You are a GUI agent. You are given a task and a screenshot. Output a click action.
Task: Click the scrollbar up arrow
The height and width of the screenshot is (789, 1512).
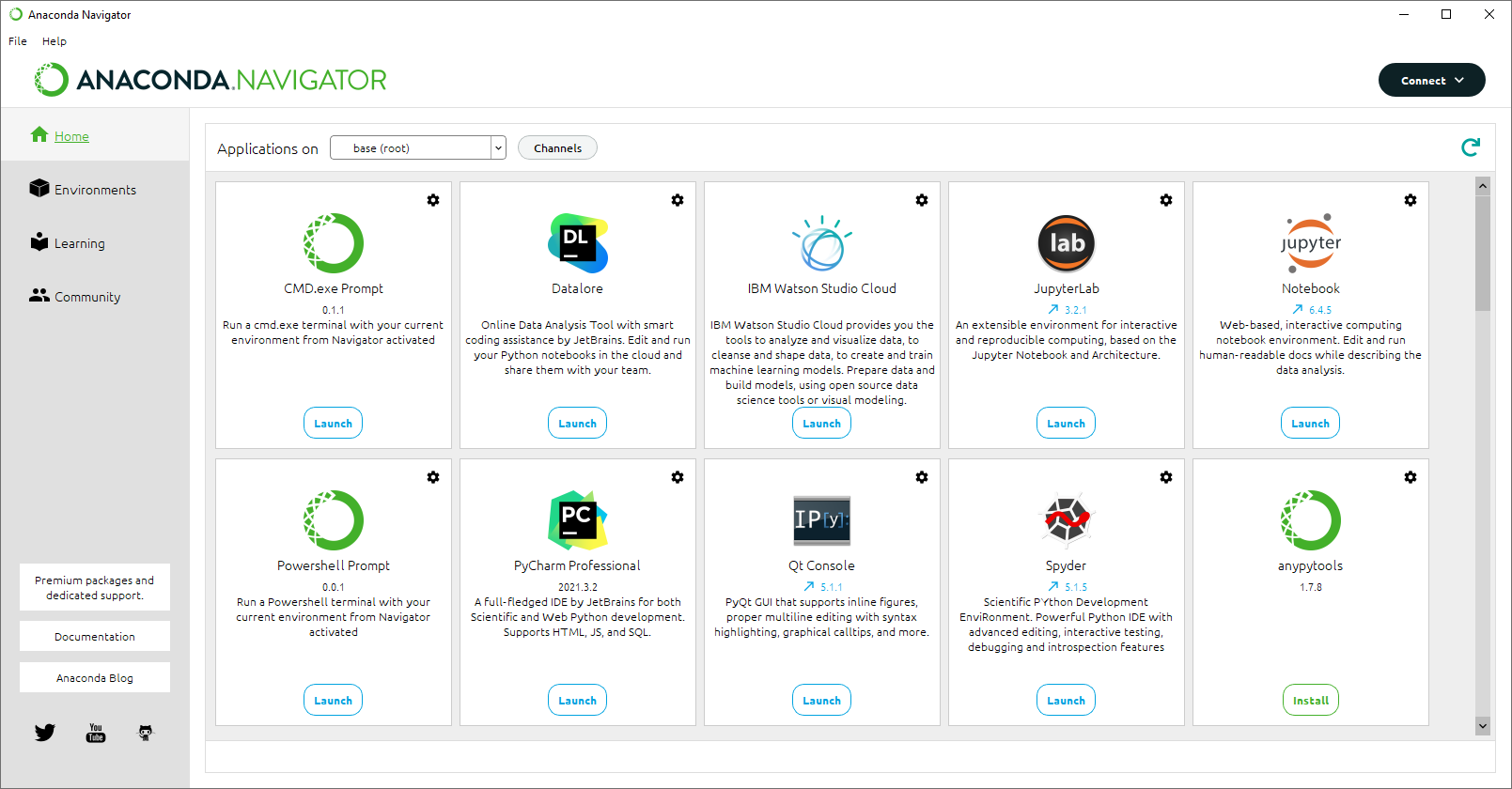click(1483, 186)
